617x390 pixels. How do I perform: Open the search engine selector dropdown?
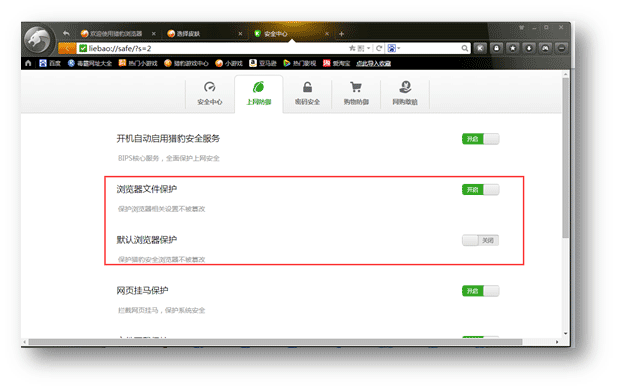pos(394,48)
